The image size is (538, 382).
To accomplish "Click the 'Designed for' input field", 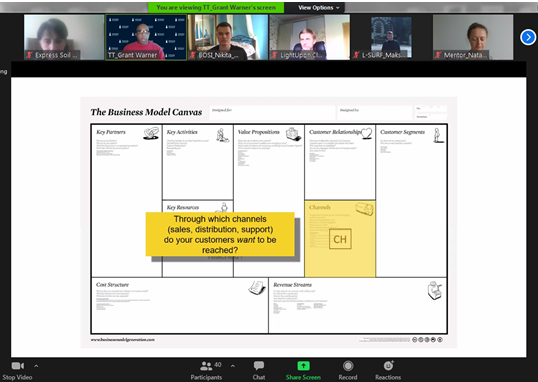I will point(272,113).
